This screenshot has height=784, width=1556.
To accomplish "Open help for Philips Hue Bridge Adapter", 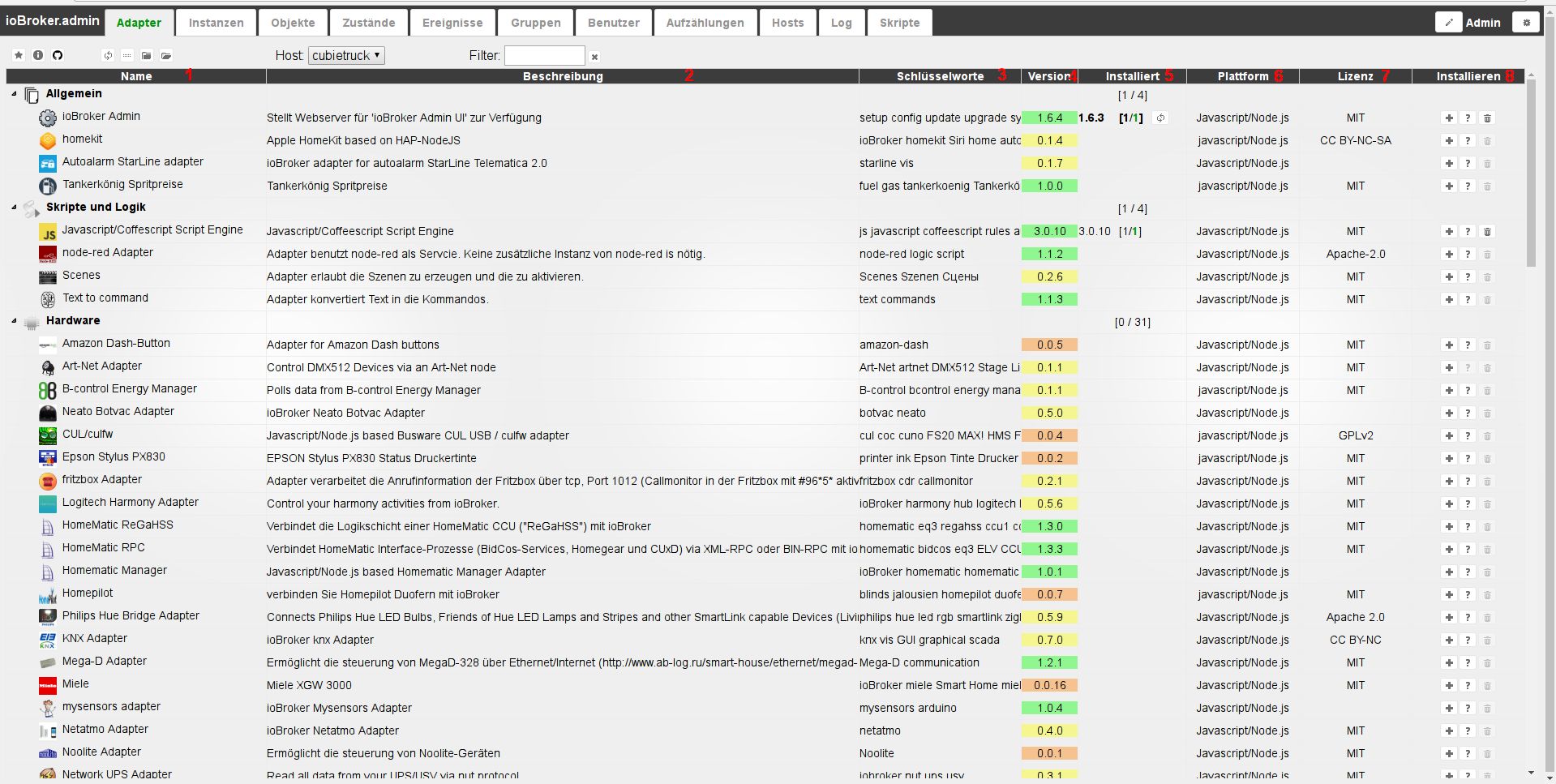I will (1468, 617).
